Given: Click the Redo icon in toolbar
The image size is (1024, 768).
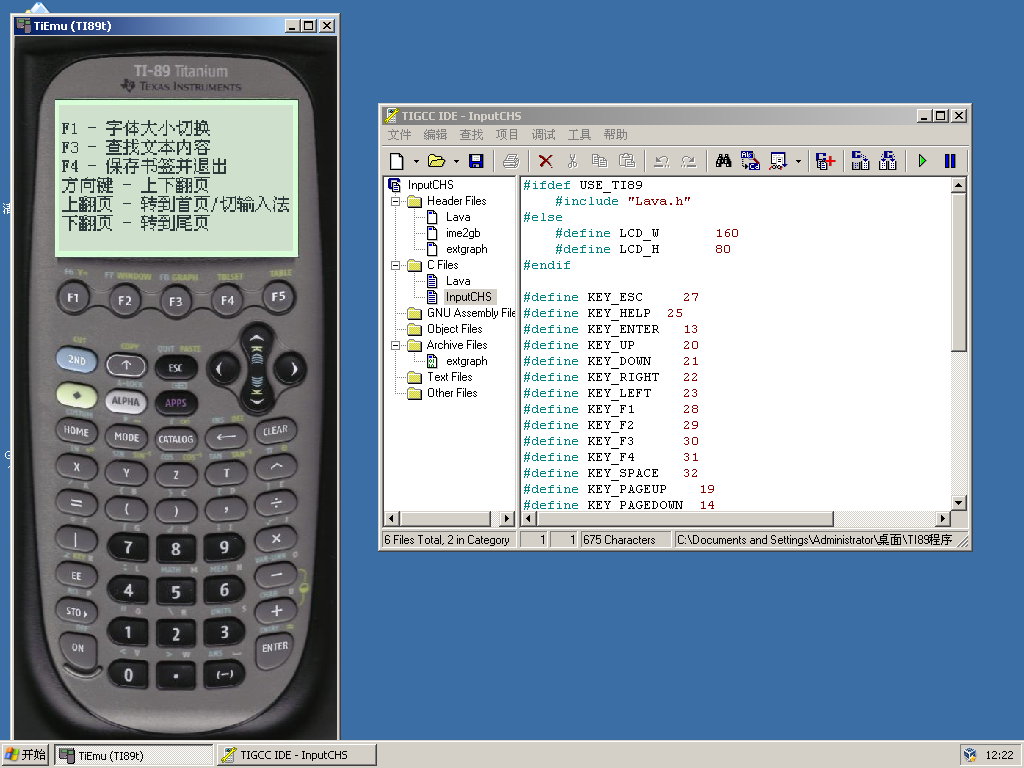Looking at the screenshot, I should [688, 161].
